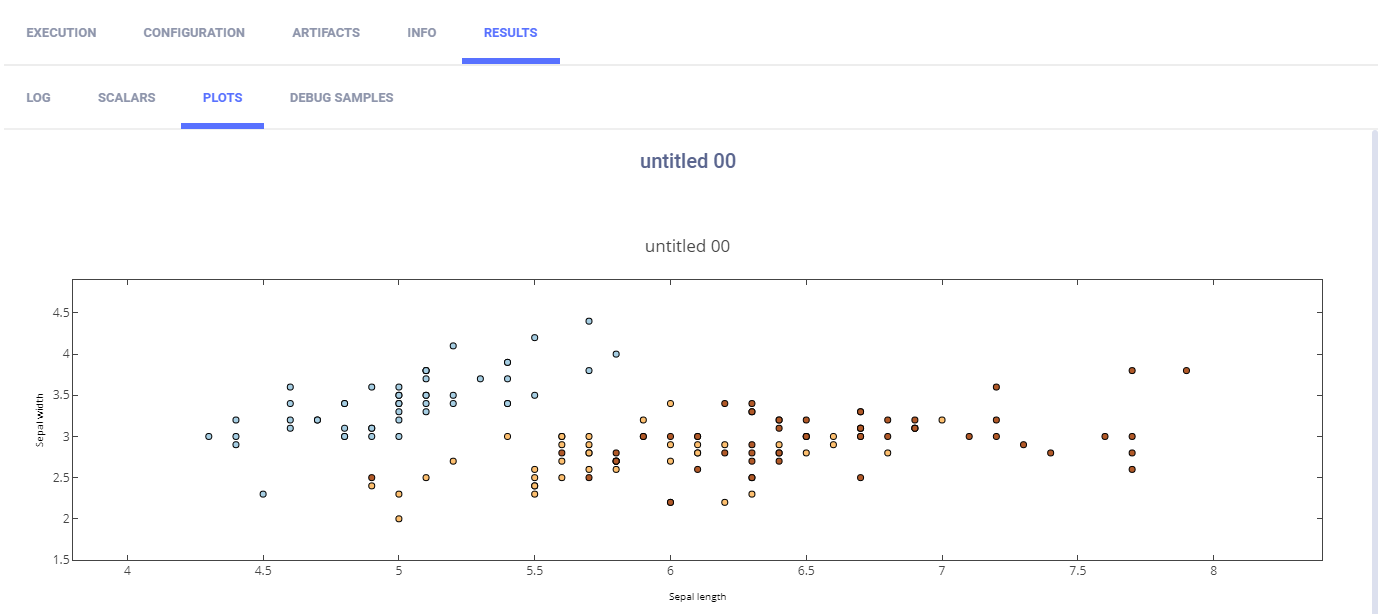Click the RESULTS tab
Image resolution: width=1378 pixels, height=614 pixels.
pyautogui.click(x=510, y=33)
